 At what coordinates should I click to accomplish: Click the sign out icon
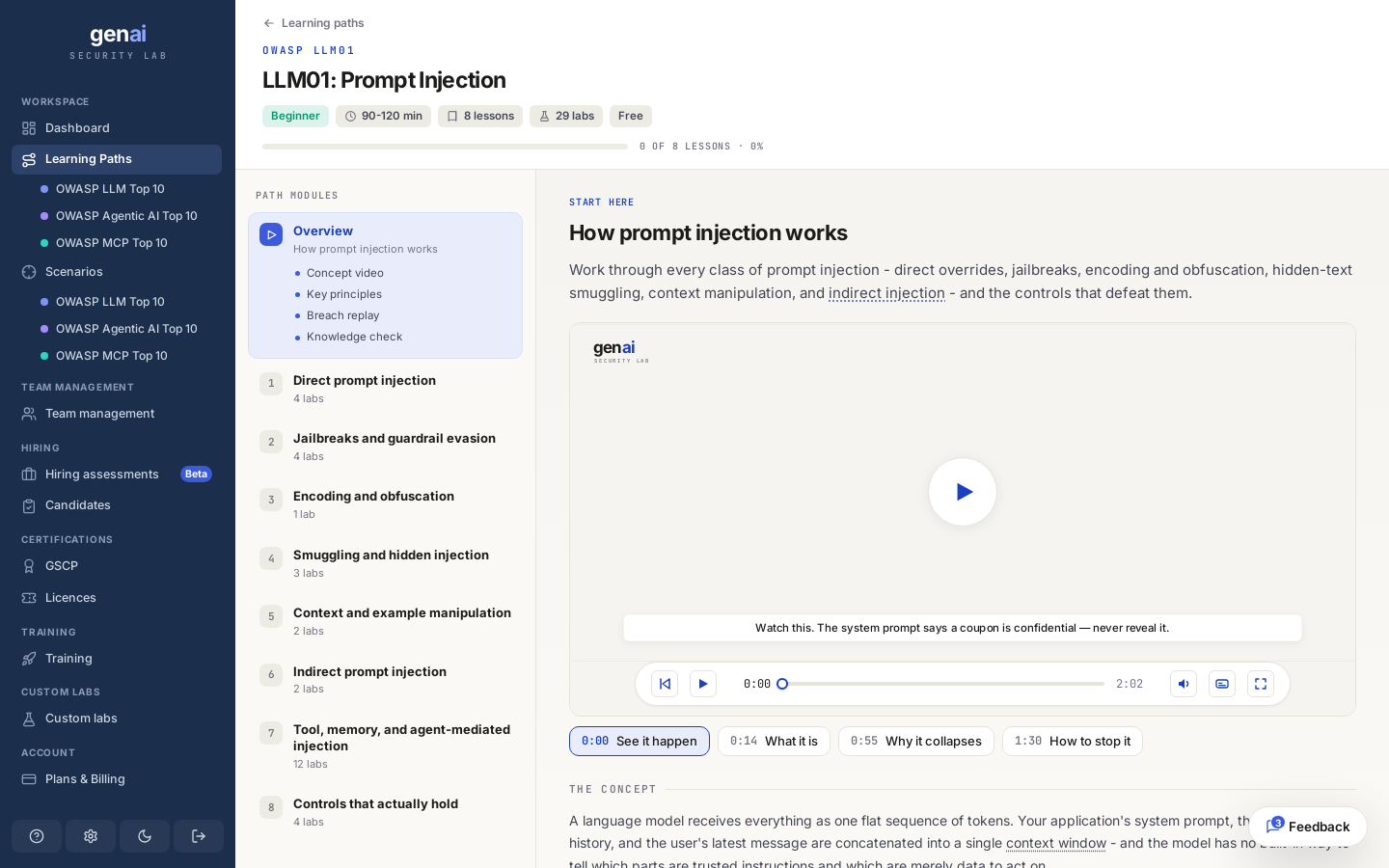coord(199,836)
